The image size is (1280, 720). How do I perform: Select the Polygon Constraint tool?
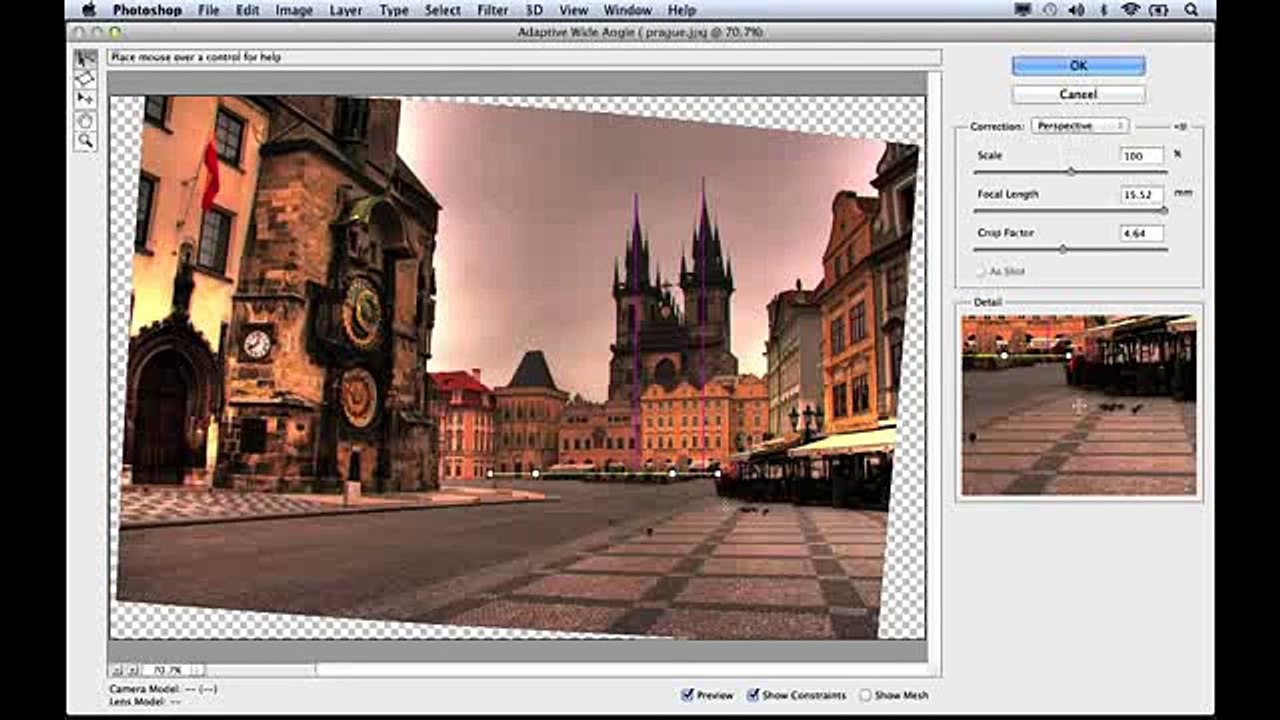tap(86, 78)
